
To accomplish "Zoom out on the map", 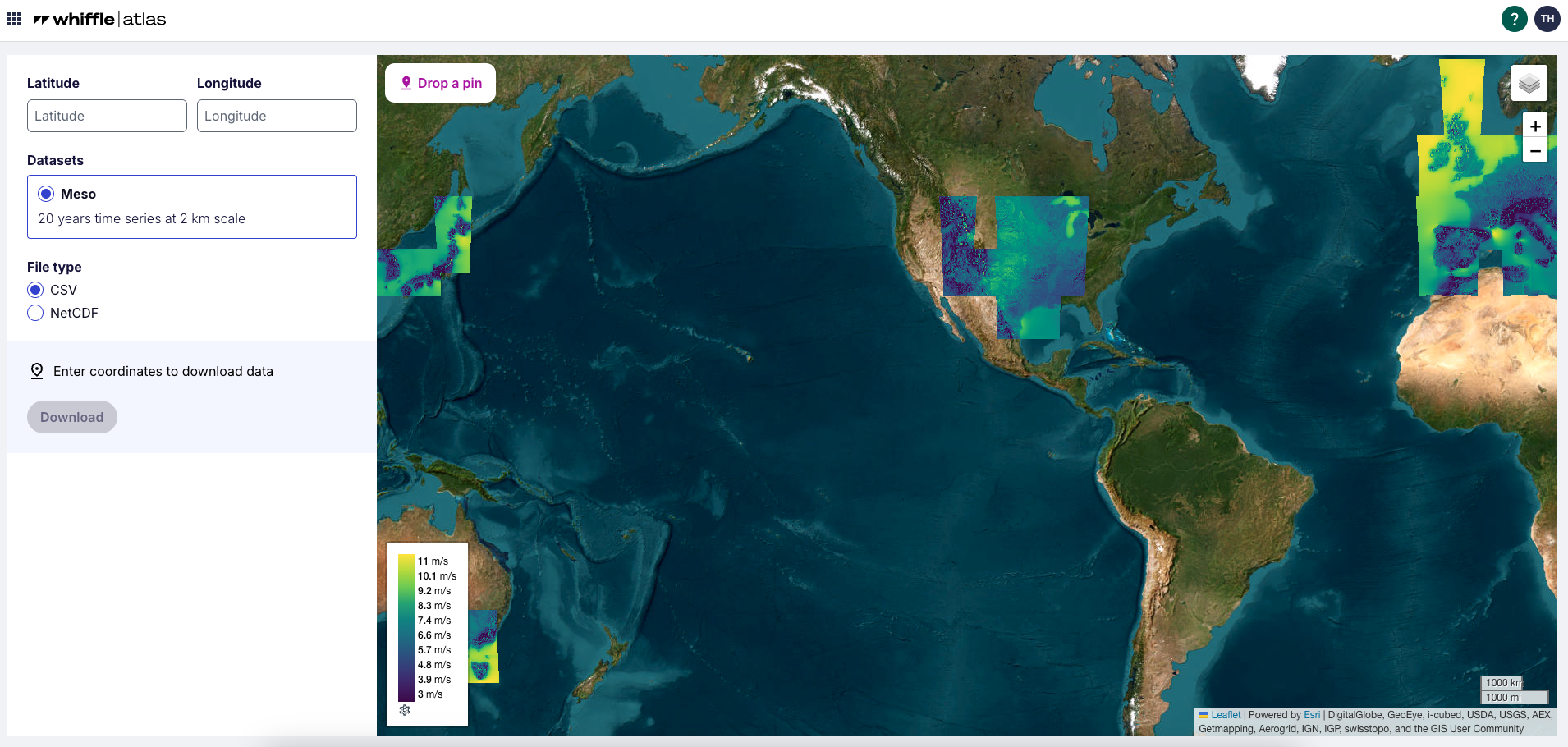I will point(1535,151).
